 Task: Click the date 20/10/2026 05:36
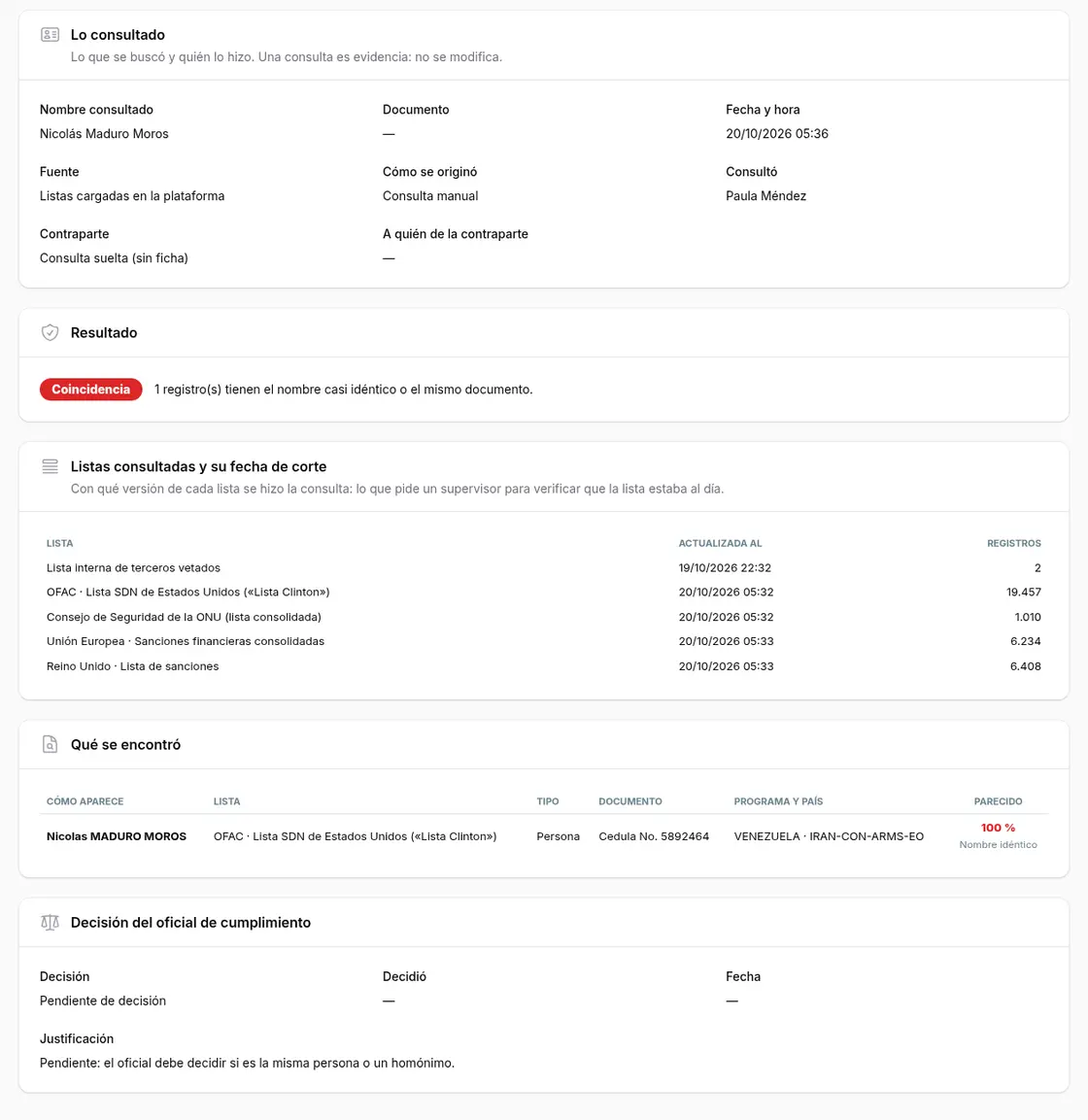(x=777, y=134)
